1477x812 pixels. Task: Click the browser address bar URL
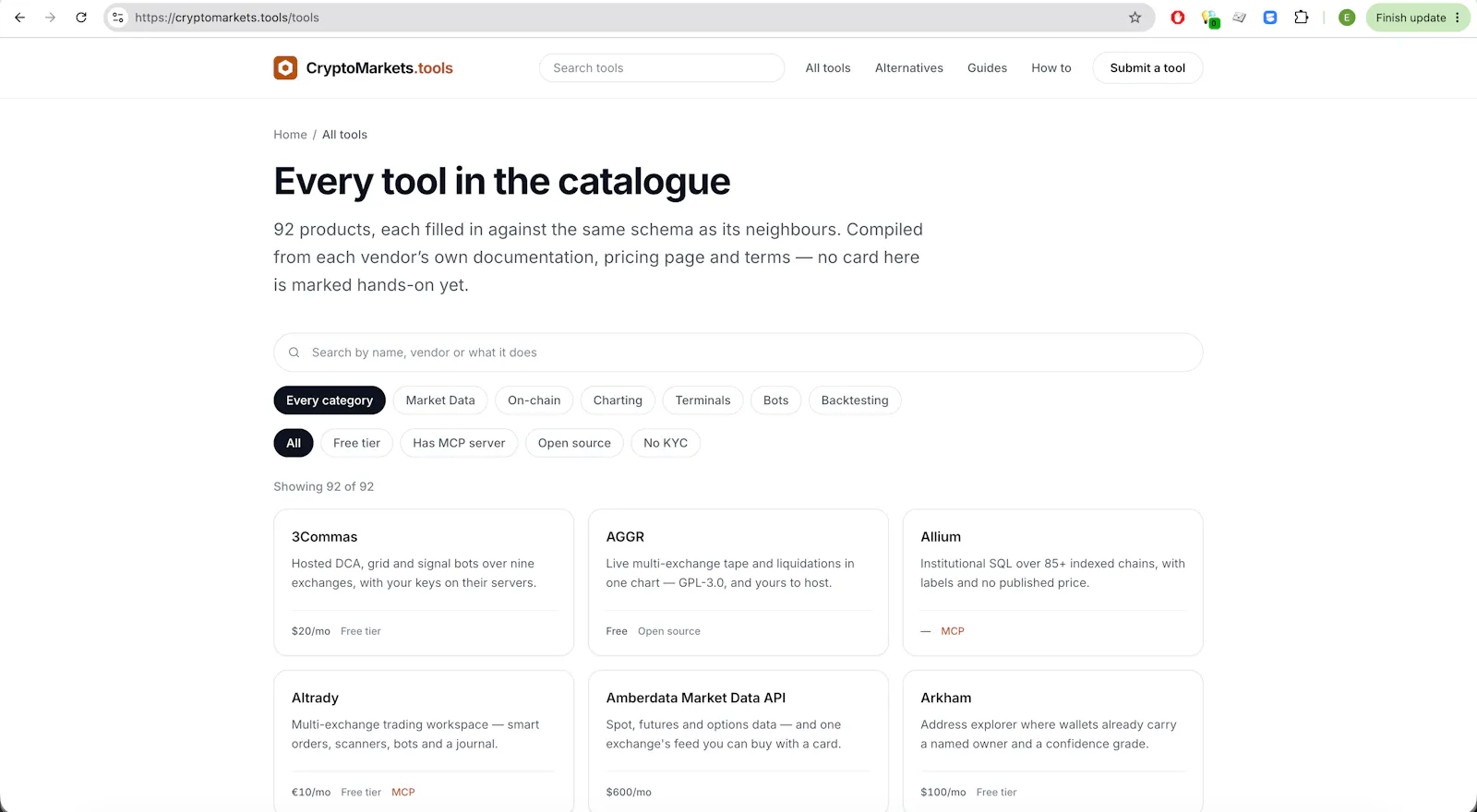pyautogui.click(x=227, y=18)
